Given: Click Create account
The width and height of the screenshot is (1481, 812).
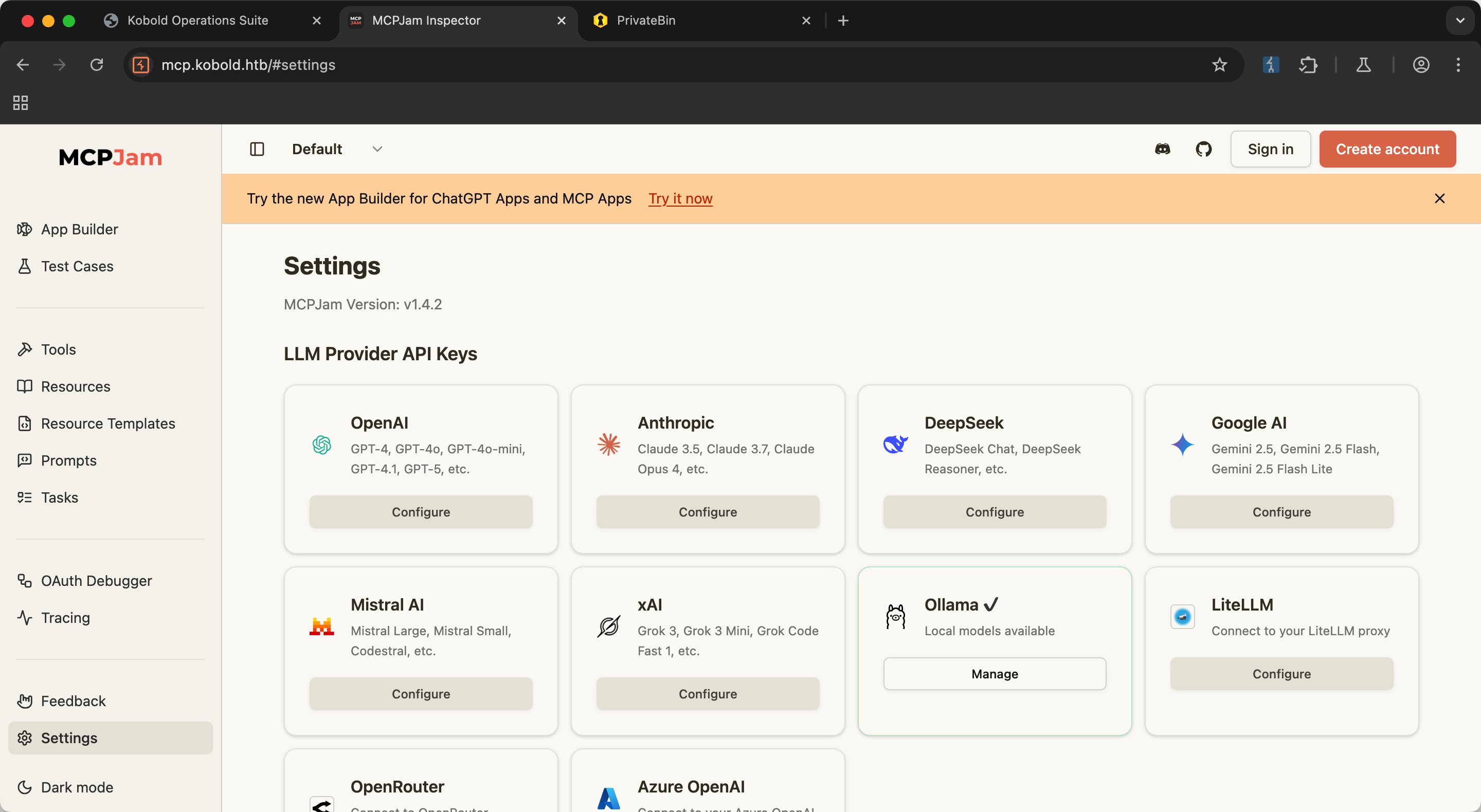Looking at the screenshot, I should coord(1387,149).
